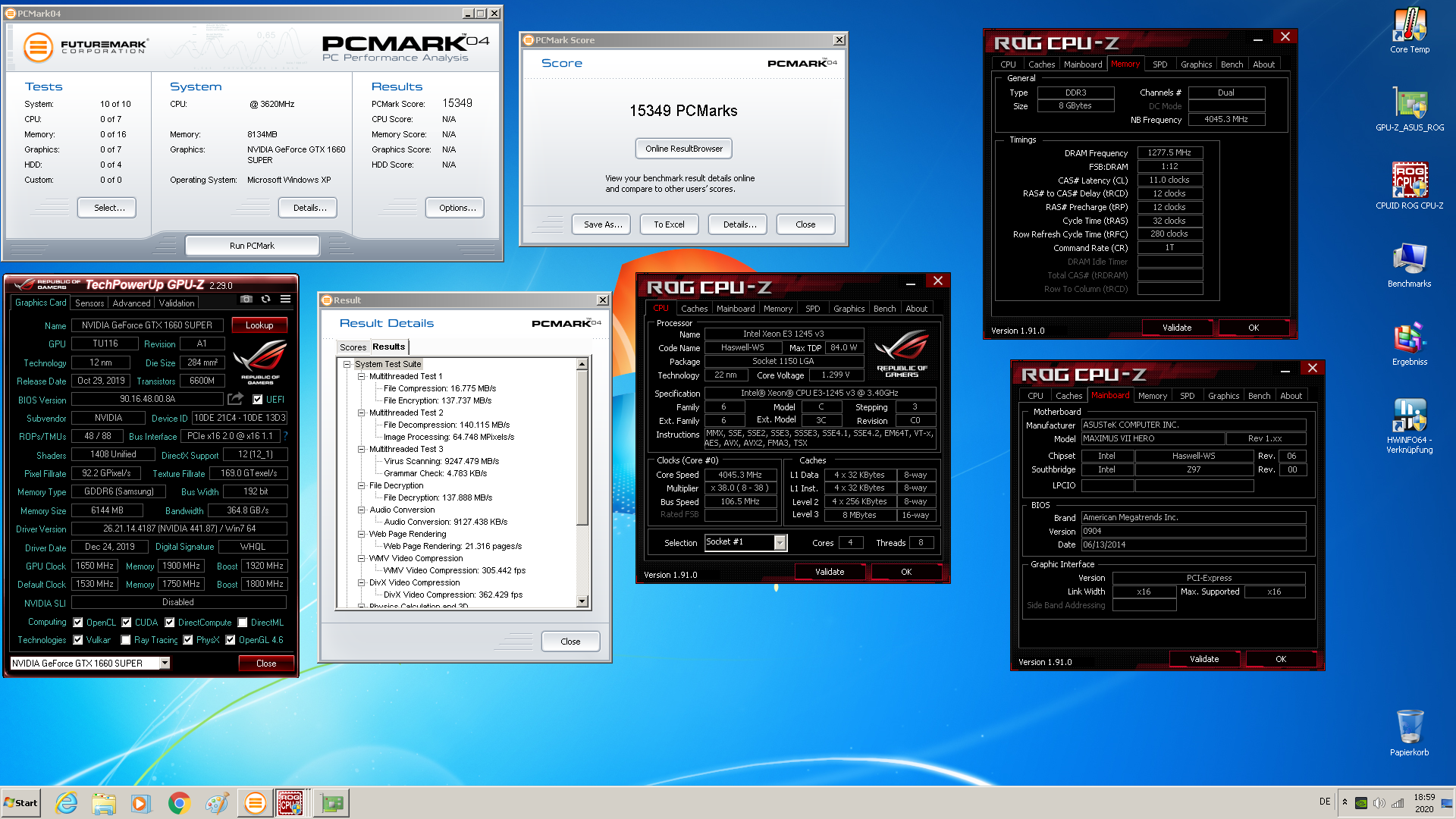Screen dimensions: 1456x819
Task: Click the Online ResultBrowser button
Action: point(683,149)
